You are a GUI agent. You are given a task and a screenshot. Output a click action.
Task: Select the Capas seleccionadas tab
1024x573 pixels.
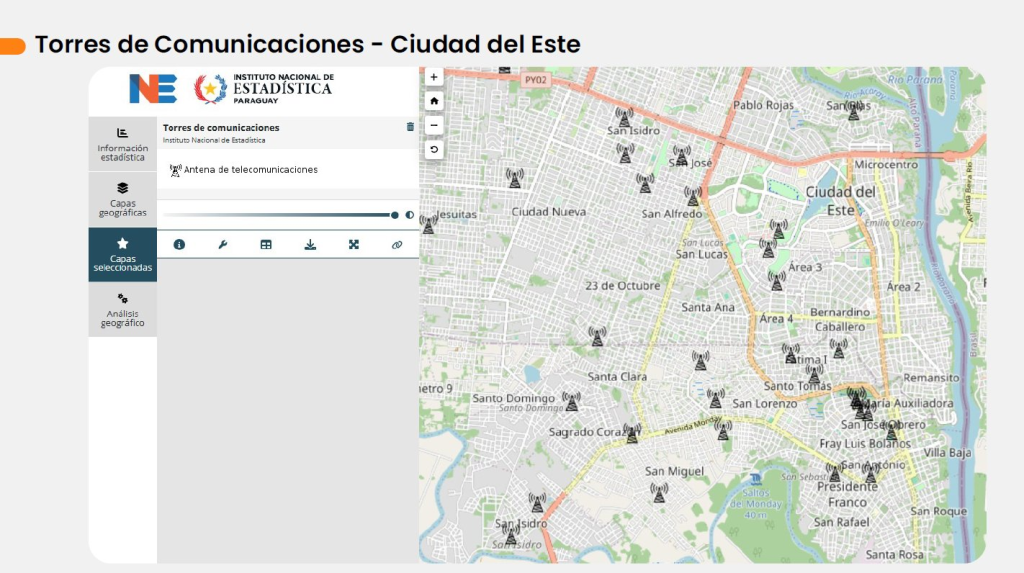pyautogui.click(x=122, y=254)
